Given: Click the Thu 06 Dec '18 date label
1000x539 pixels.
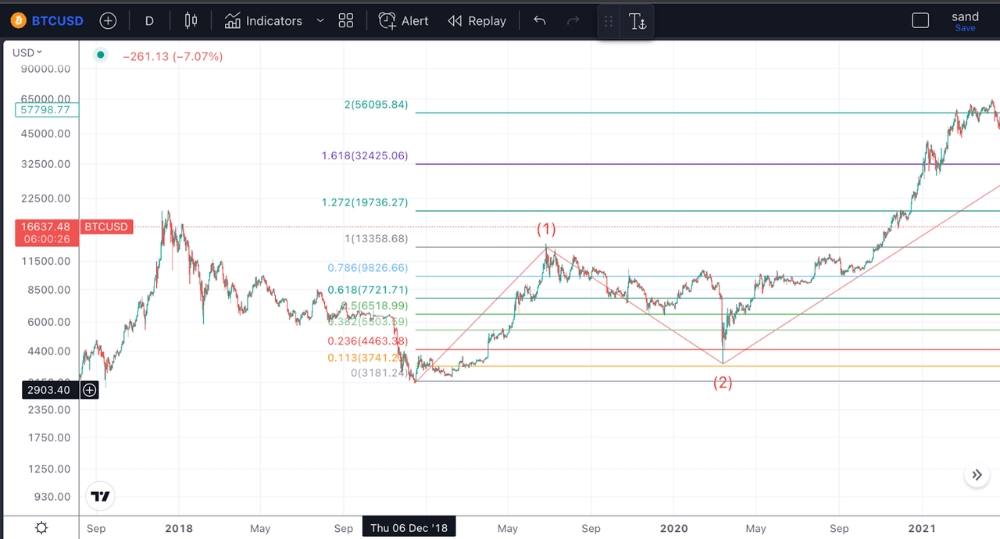Looking at the screenshot, I should (409, 528).
